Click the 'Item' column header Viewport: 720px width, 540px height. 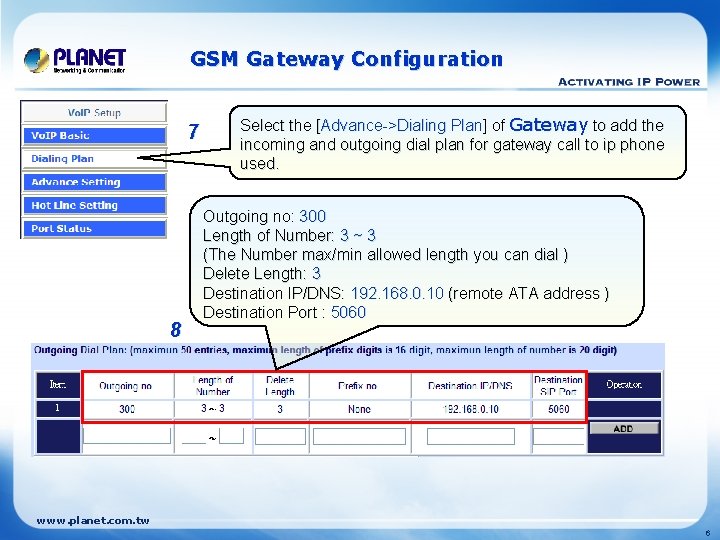pyautogui.click(x=58, y=385)
